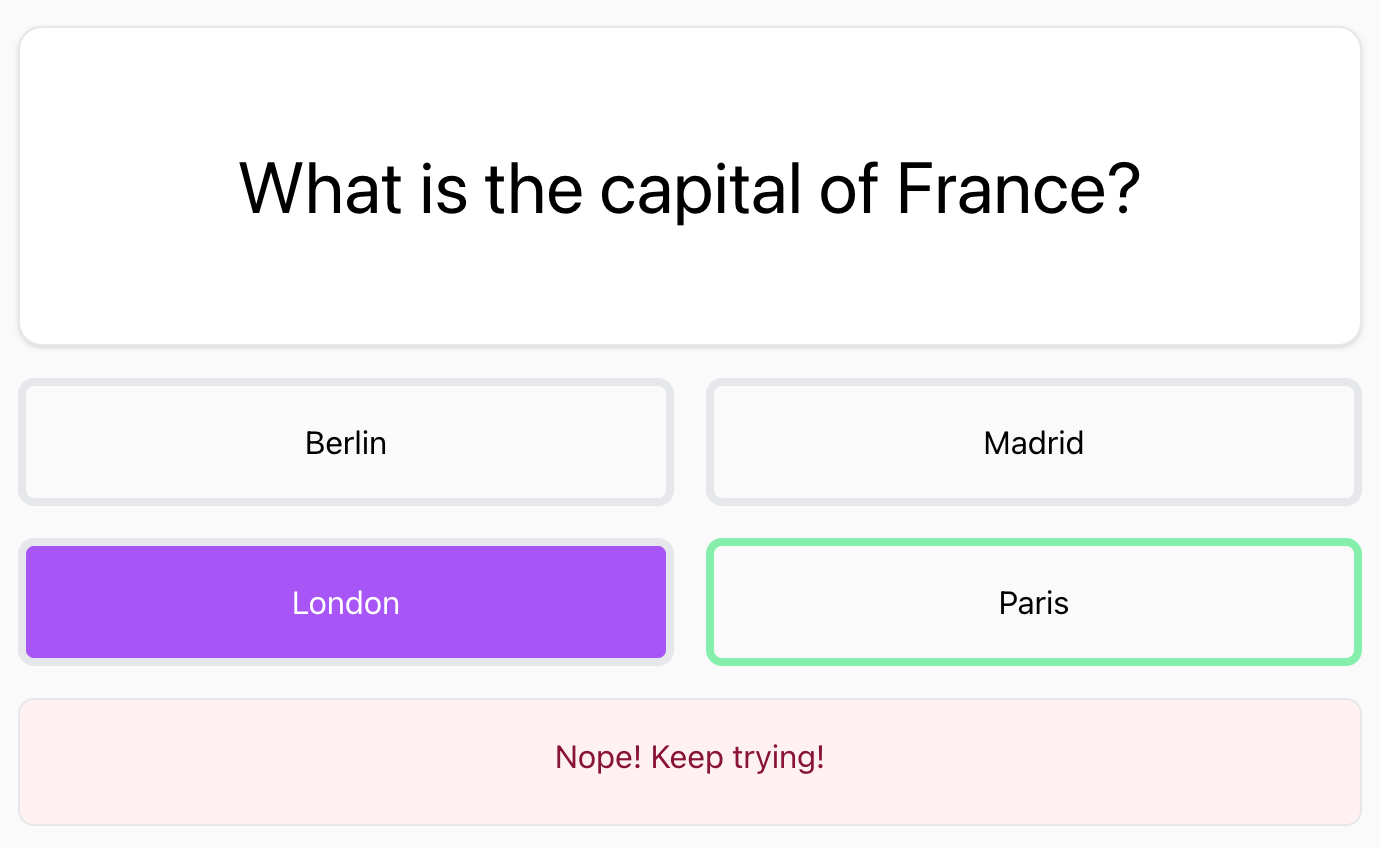Click the purple London answer button
The width and height of the screenshot is (1380, 848).
(x=346, y=602)
